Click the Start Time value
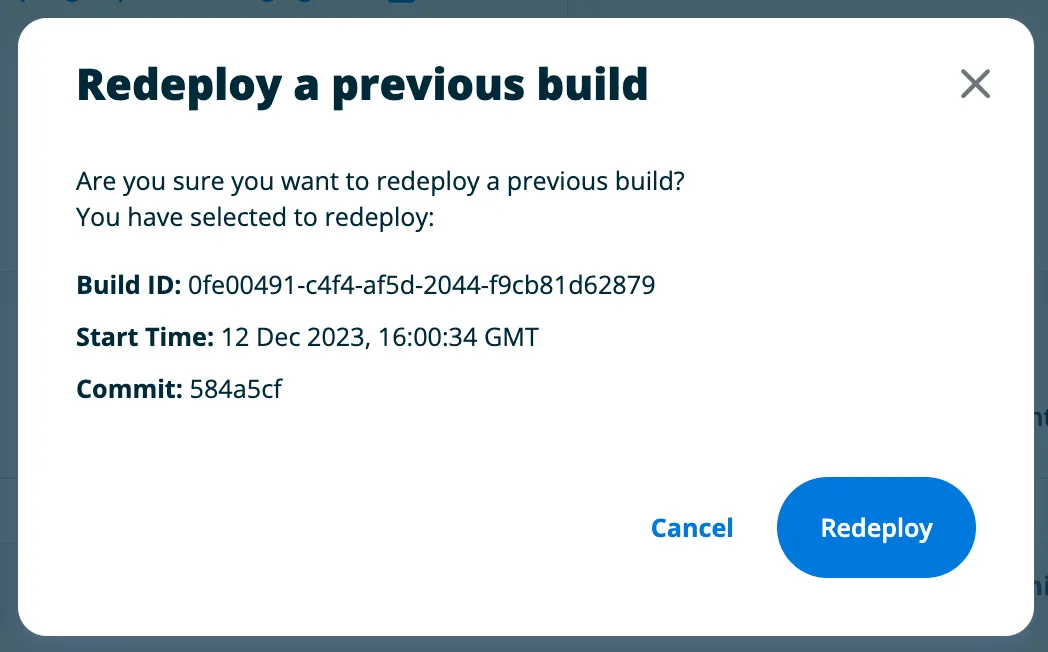Screen dimensions: 1048x652 click(378, 337)
